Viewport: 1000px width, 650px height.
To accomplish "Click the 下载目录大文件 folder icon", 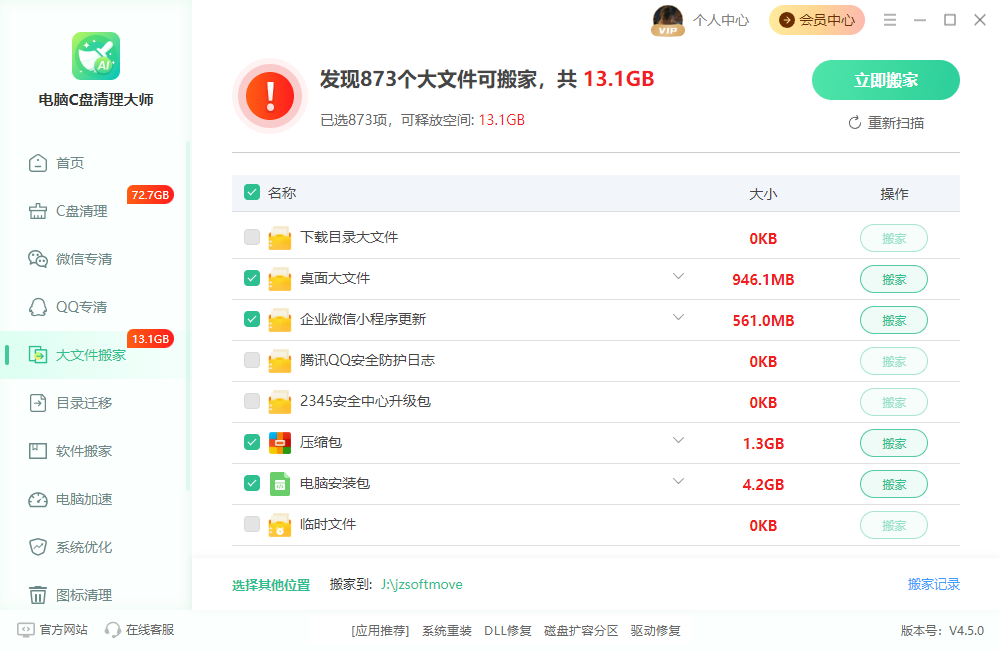I will [x=279, y=238].
